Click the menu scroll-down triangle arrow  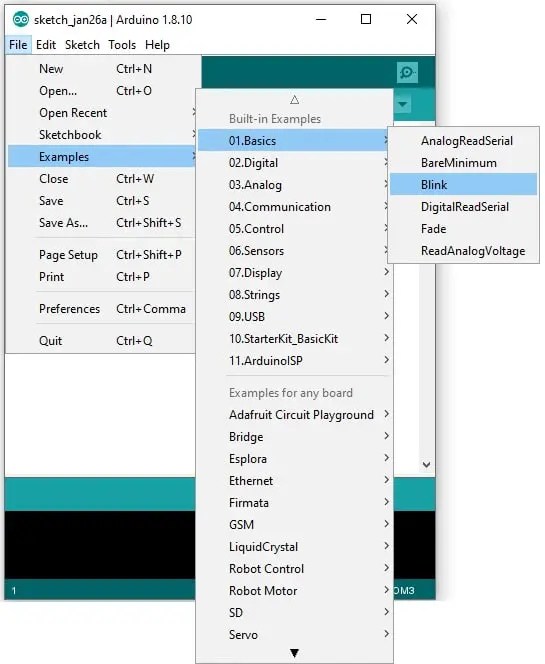[x=294, y=653]
